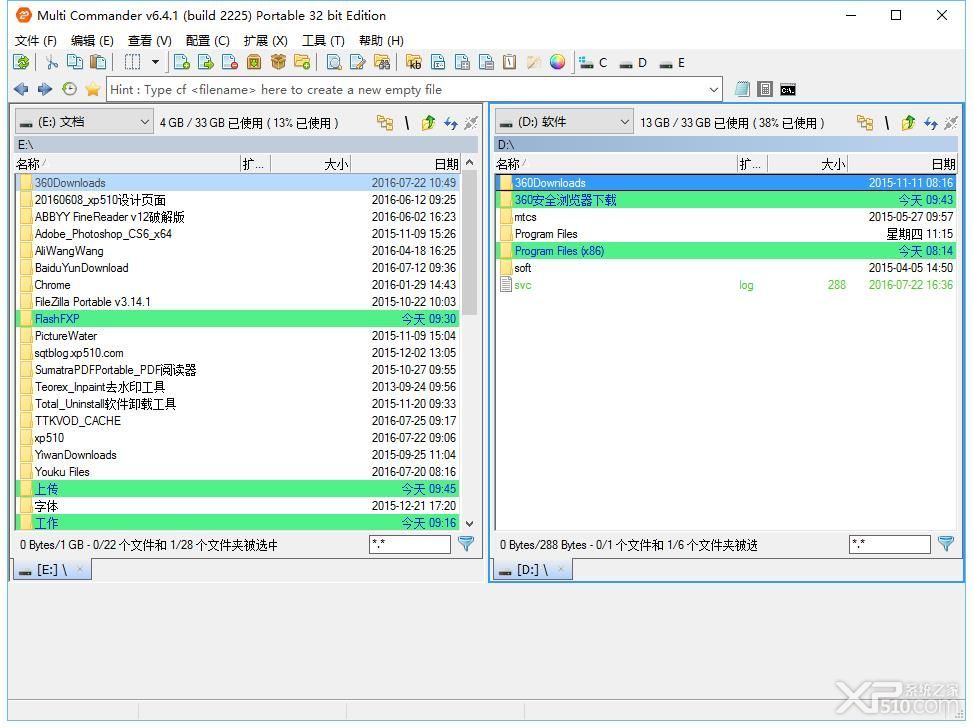Open the 查看 (V) menu

(x=150, y=40)
